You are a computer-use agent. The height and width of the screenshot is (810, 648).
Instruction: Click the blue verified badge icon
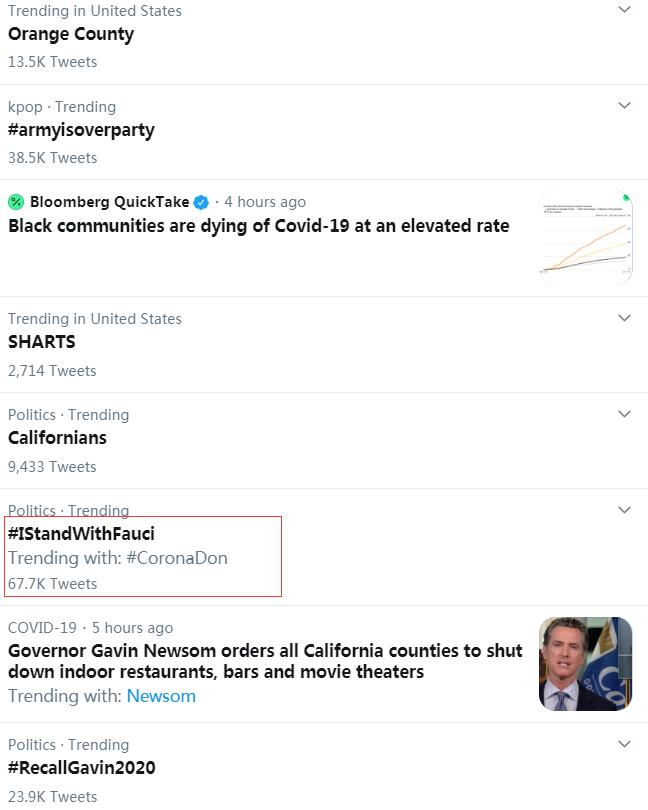tap(201, 202)
